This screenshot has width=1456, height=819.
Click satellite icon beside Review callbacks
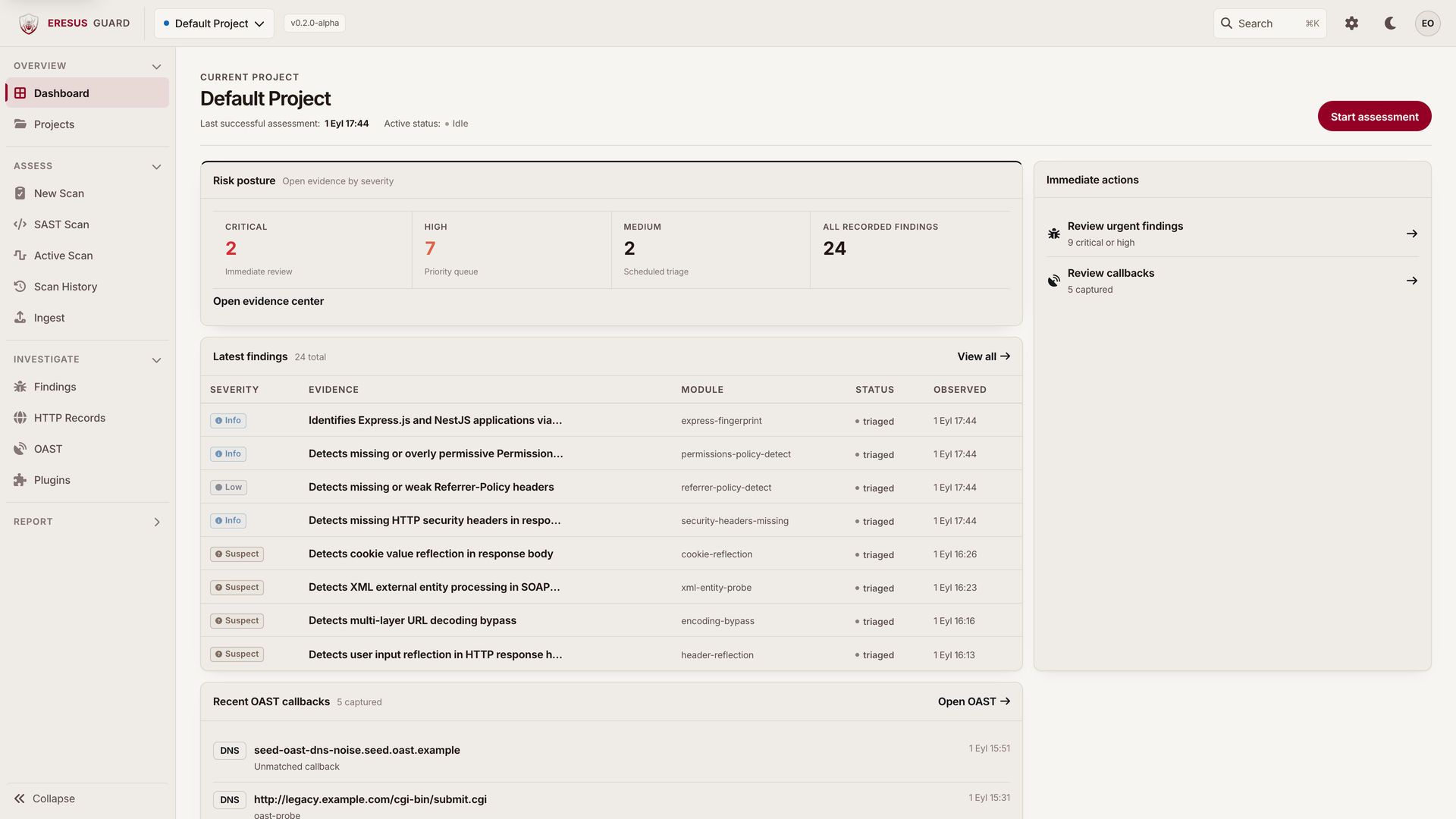click(x=1054, y=281)
